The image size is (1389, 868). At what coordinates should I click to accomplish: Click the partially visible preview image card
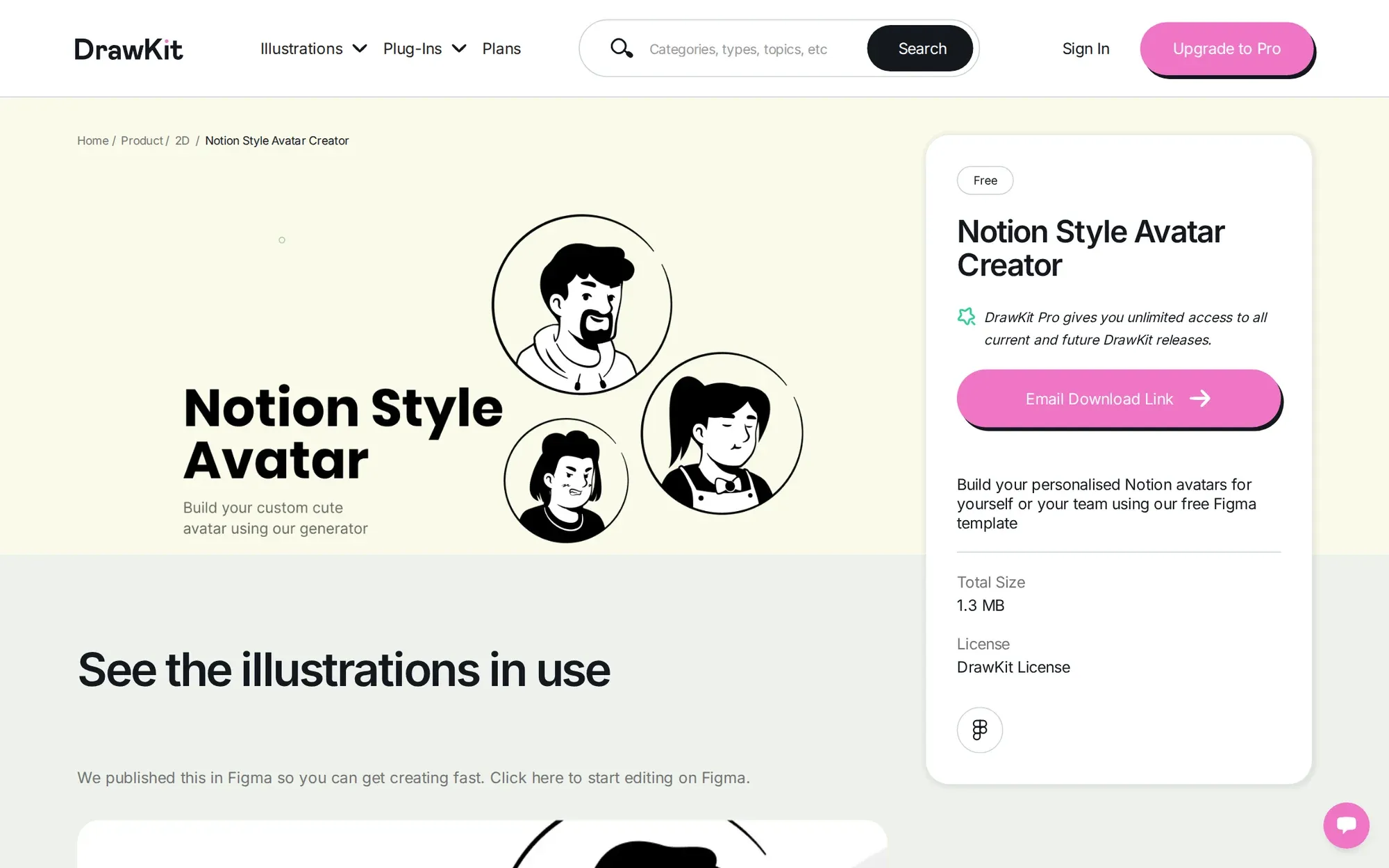coord(482,844)
